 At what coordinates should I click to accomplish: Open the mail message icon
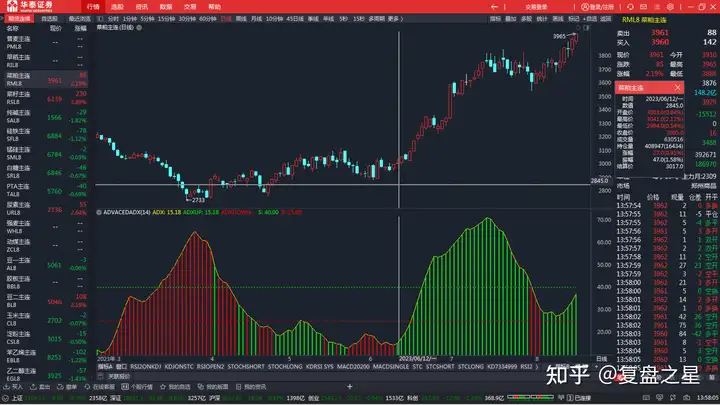tap(643, 7)
